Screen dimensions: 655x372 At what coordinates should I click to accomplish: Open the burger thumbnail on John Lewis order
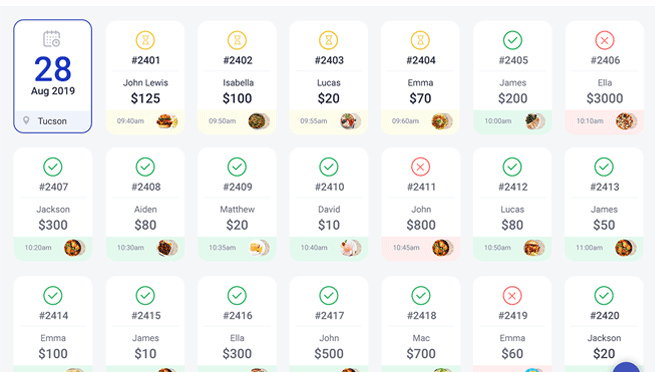coord(167,121)
